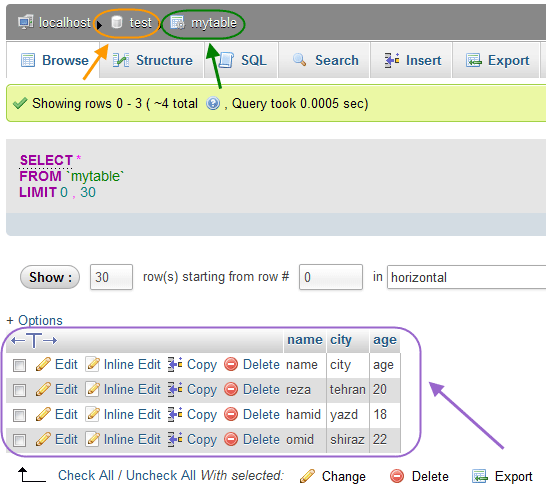Click the red Delete icon below table
This screenshot has width=546, height=491.
click(397, 476)
